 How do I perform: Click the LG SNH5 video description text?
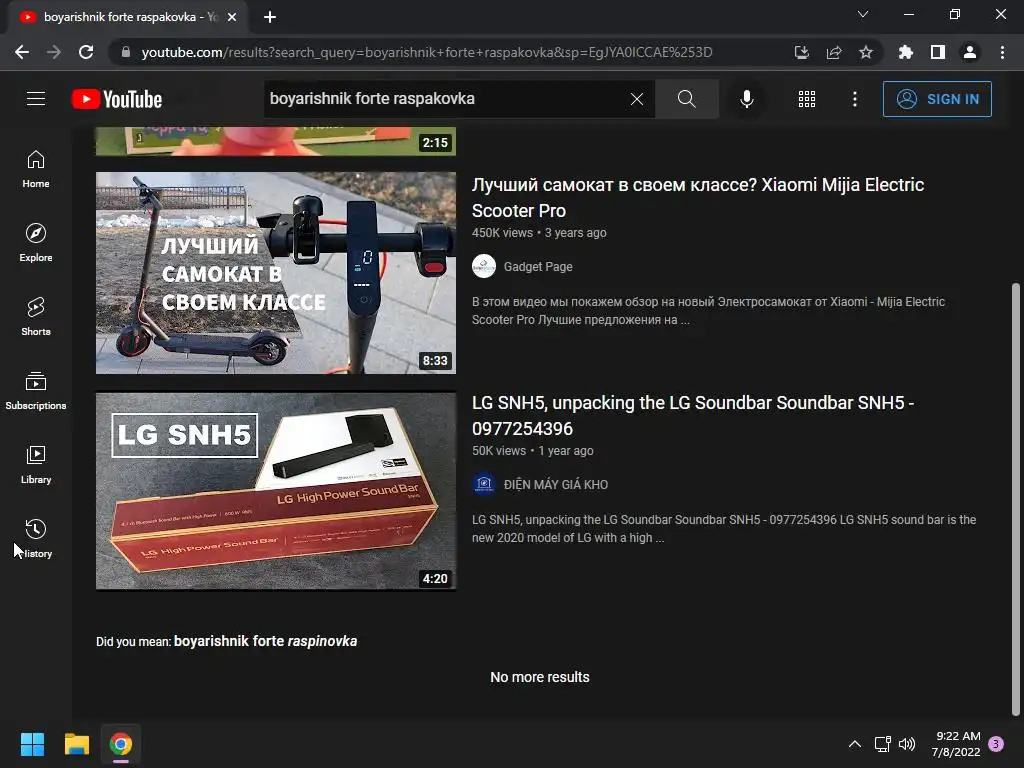(x=724, y=529)
